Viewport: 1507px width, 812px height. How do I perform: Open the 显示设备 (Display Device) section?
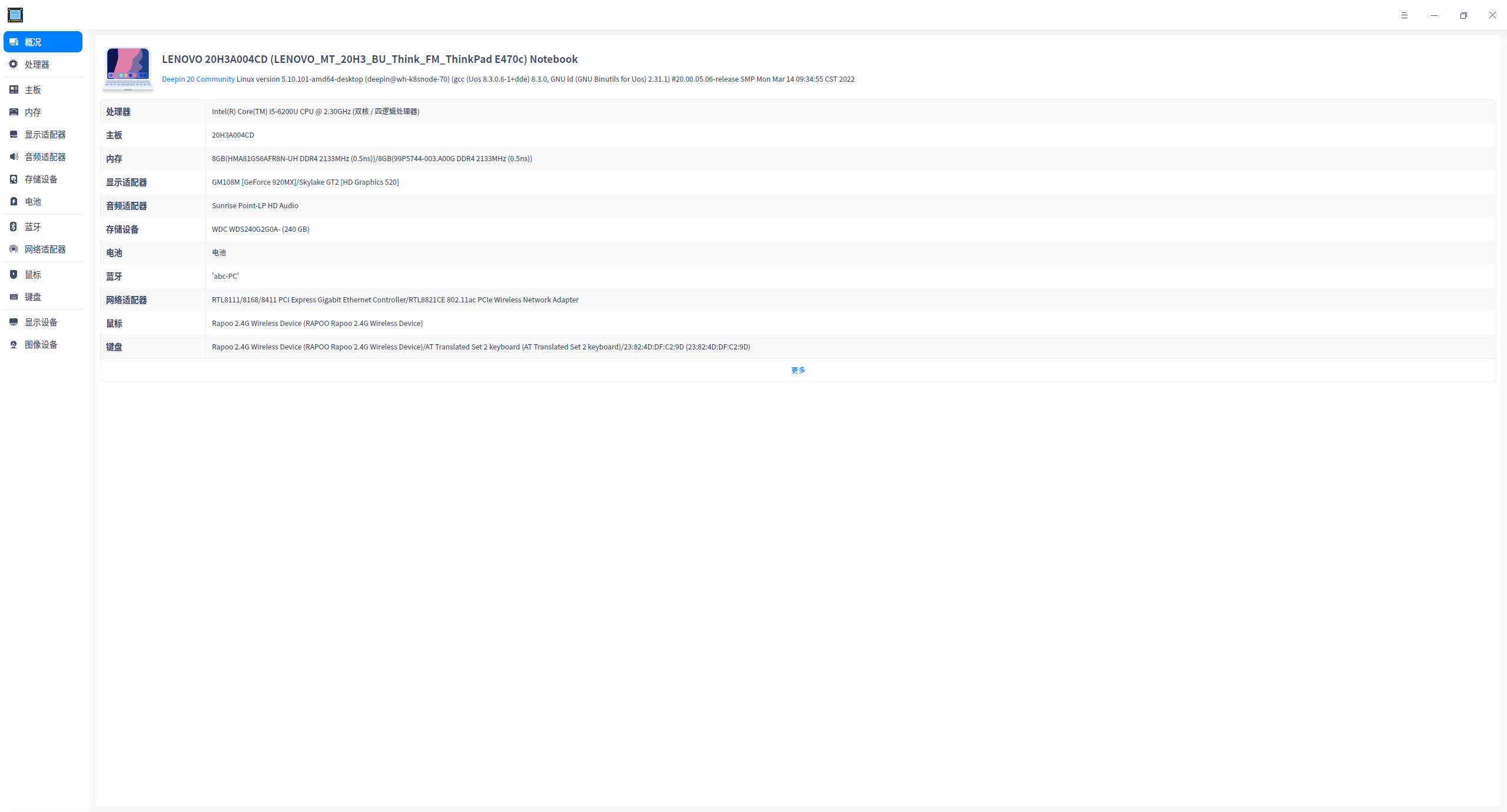(42, 322)
